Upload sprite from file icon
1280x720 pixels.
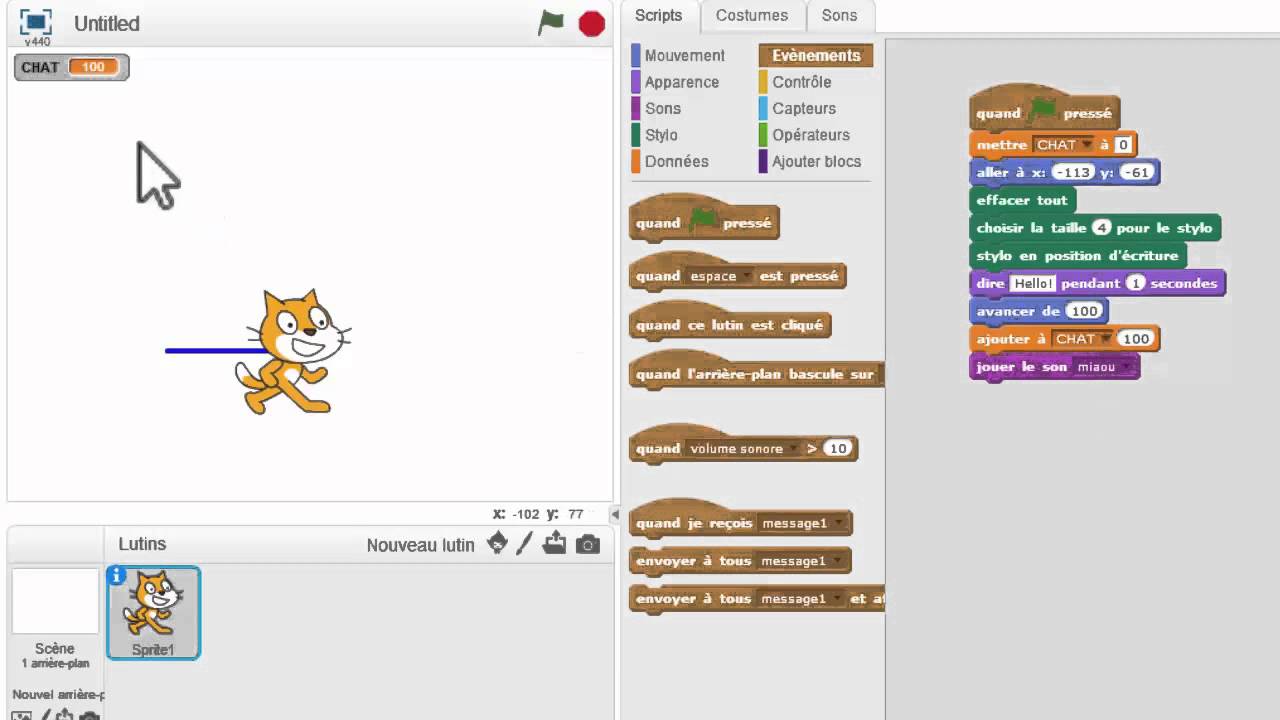coord(555,543)
